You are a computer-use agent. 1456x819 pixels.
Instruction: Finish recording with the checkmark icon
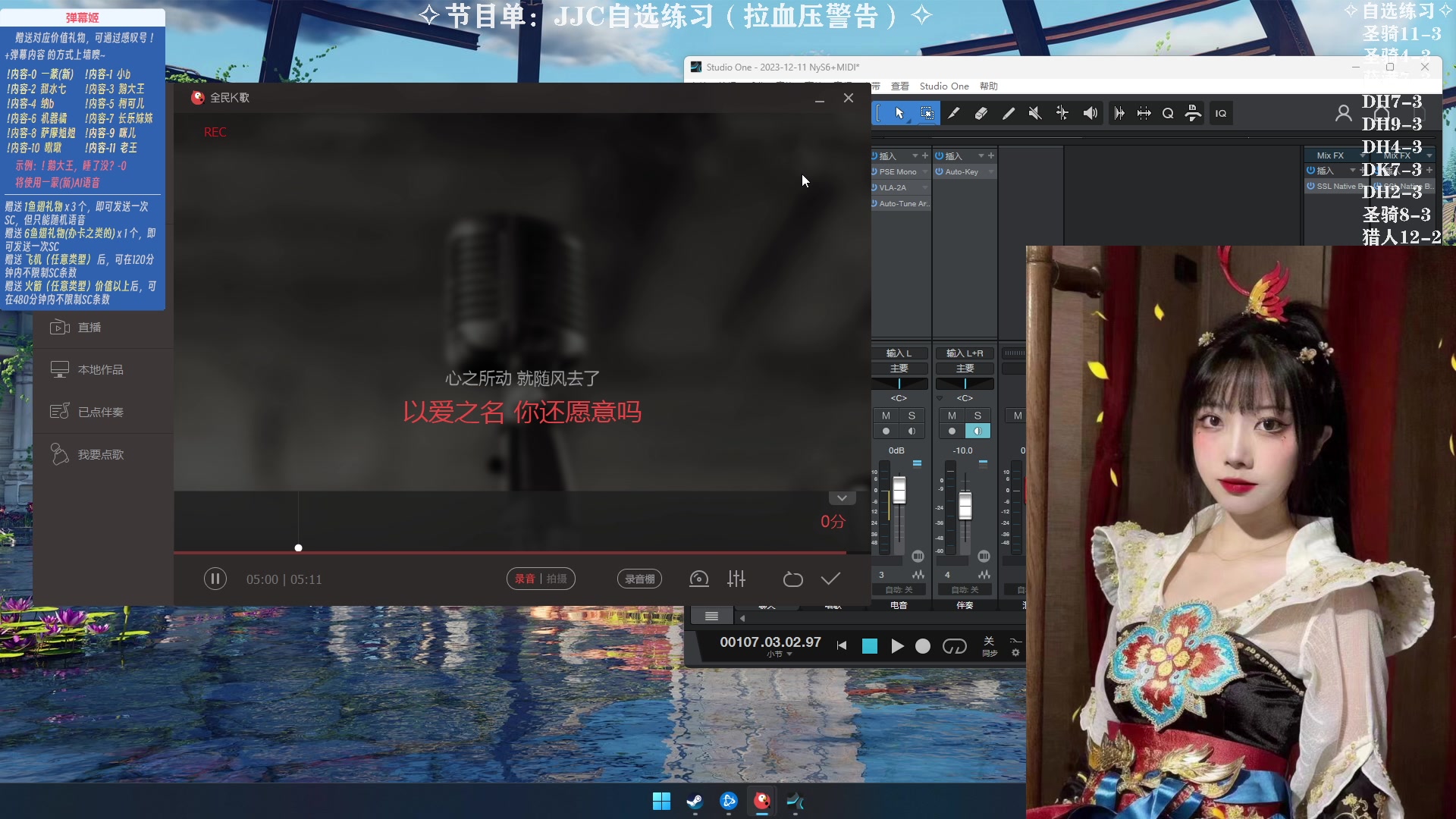(x=830, y=579)
